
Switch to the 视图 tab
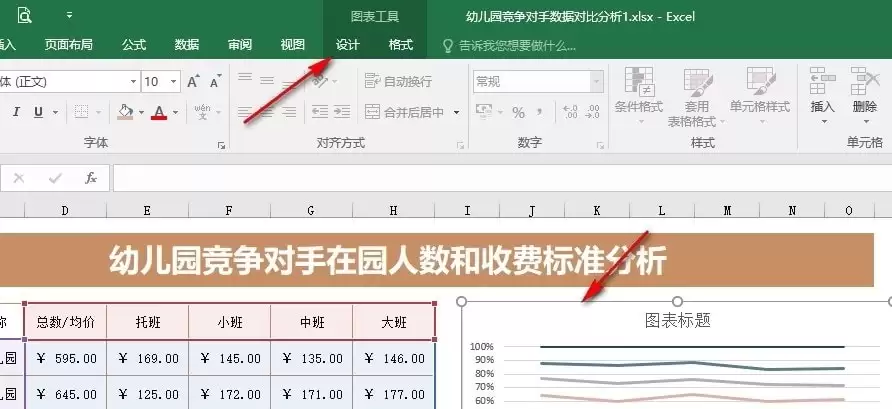pyautogui.click(x=292, y=44)
